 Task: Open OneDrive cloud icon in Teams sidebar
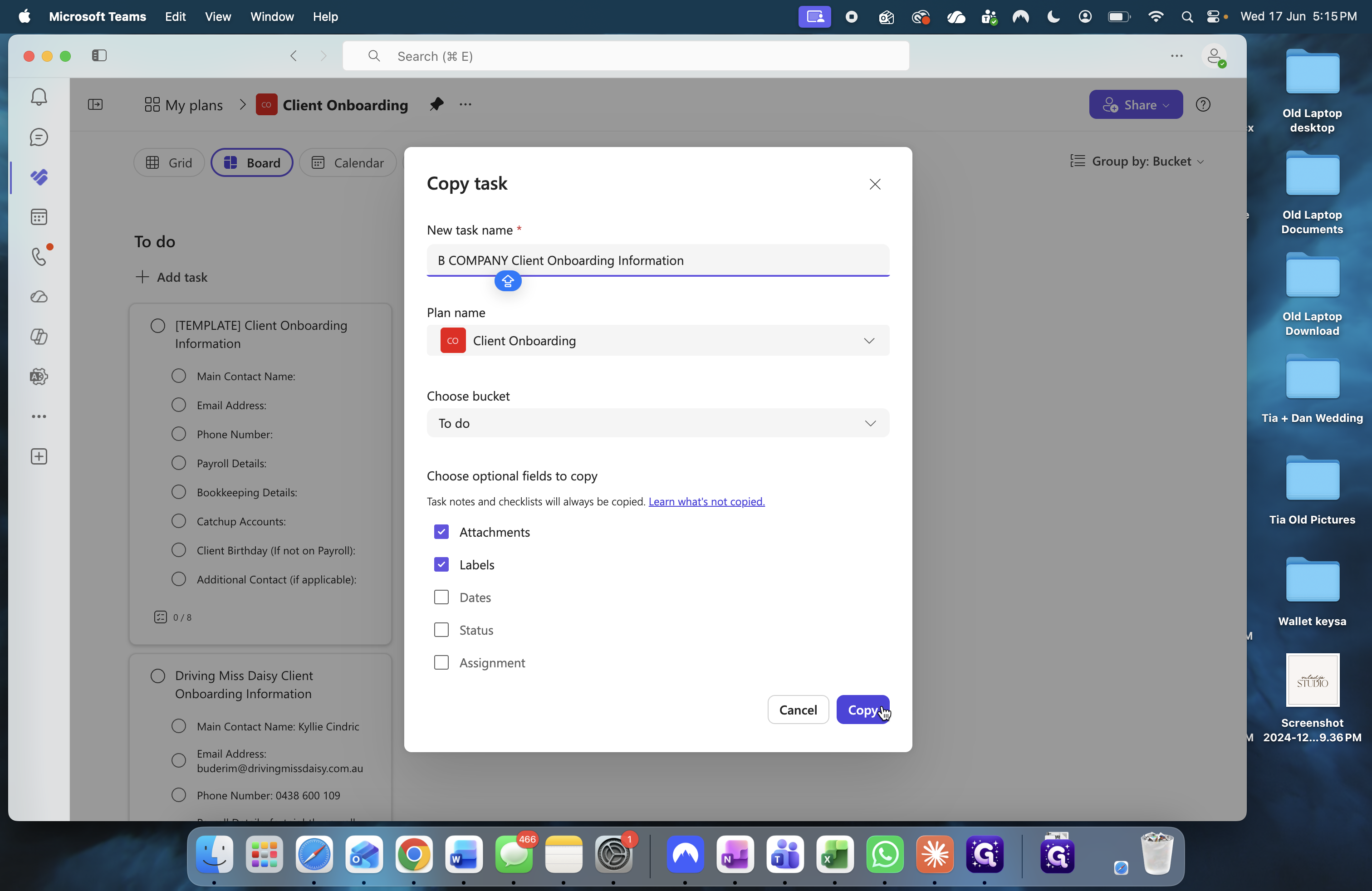pyautogui.click(x=39, y=297)
